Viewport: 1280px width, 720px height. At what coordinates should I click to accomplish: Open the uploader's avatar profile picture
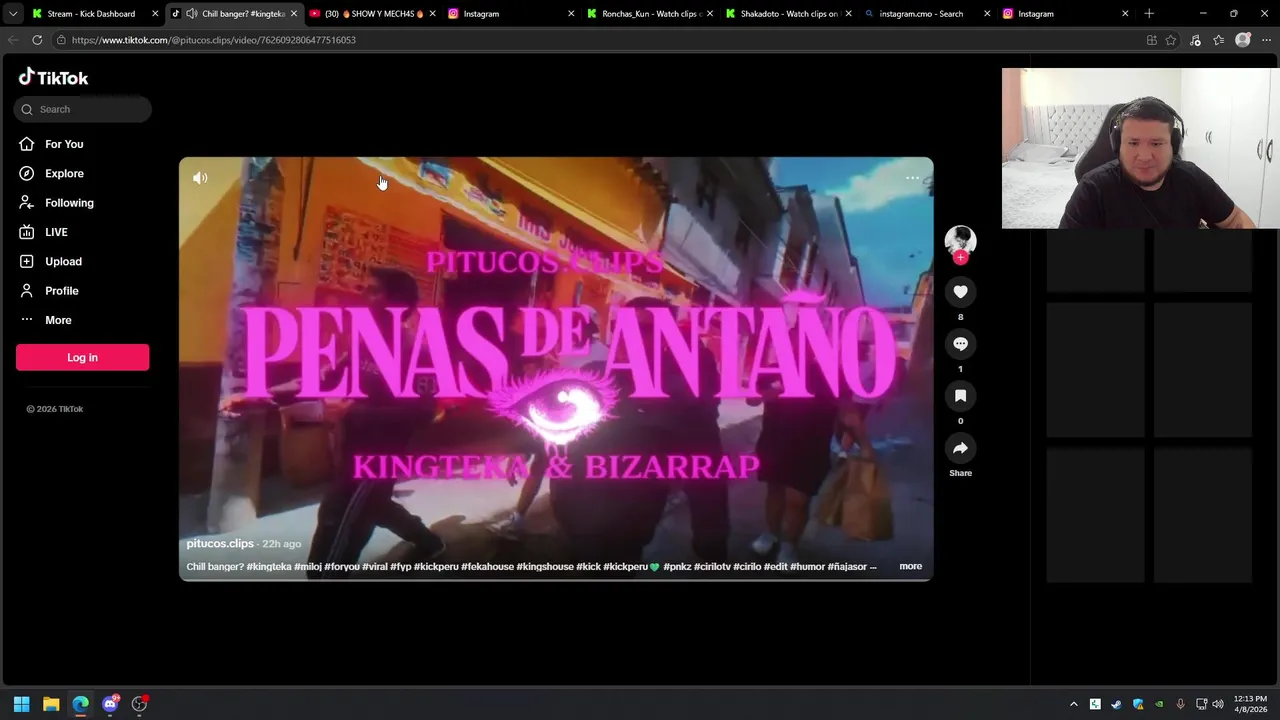pos(960,240)
